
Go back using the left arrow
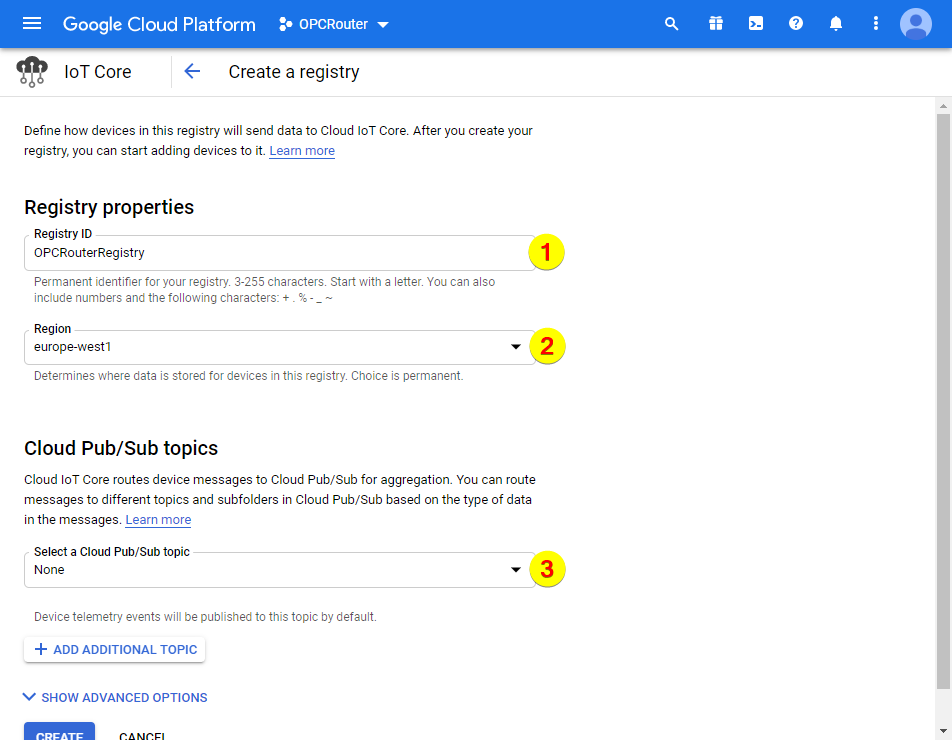coord(192,72)
